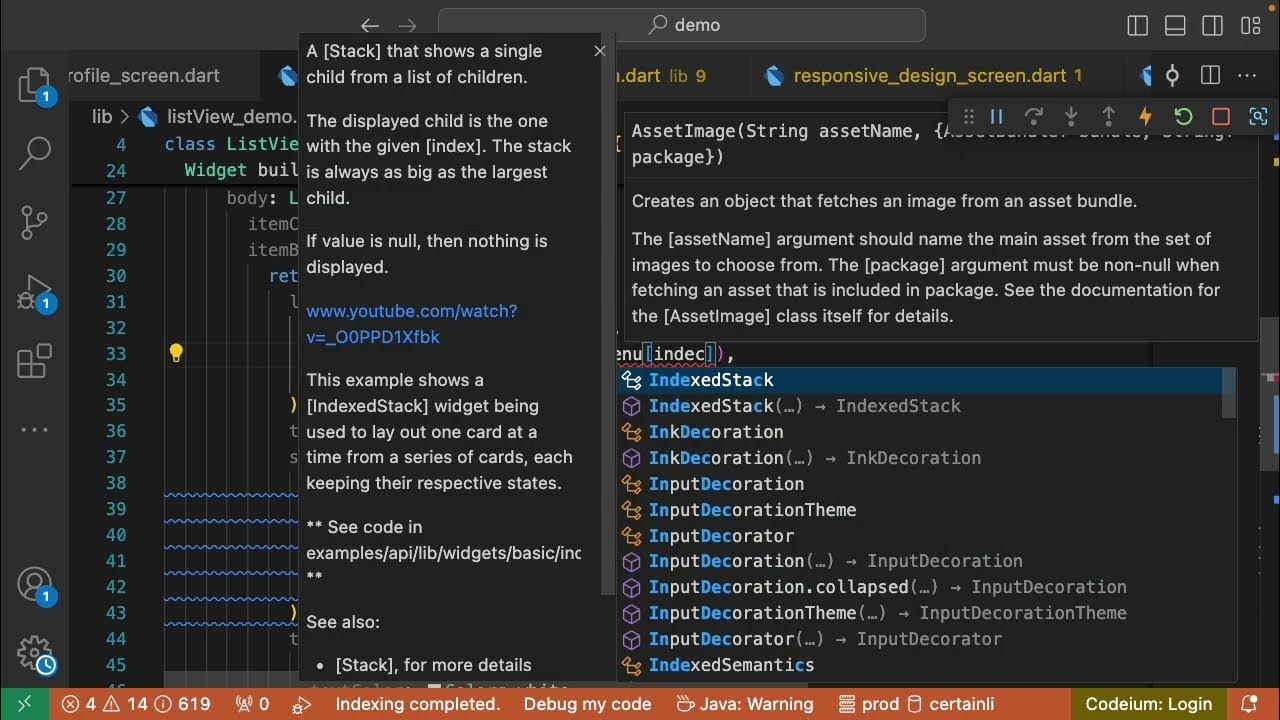Click the autocomplete list scrollbar
Screen dimensions: 1280x720
1230,395
